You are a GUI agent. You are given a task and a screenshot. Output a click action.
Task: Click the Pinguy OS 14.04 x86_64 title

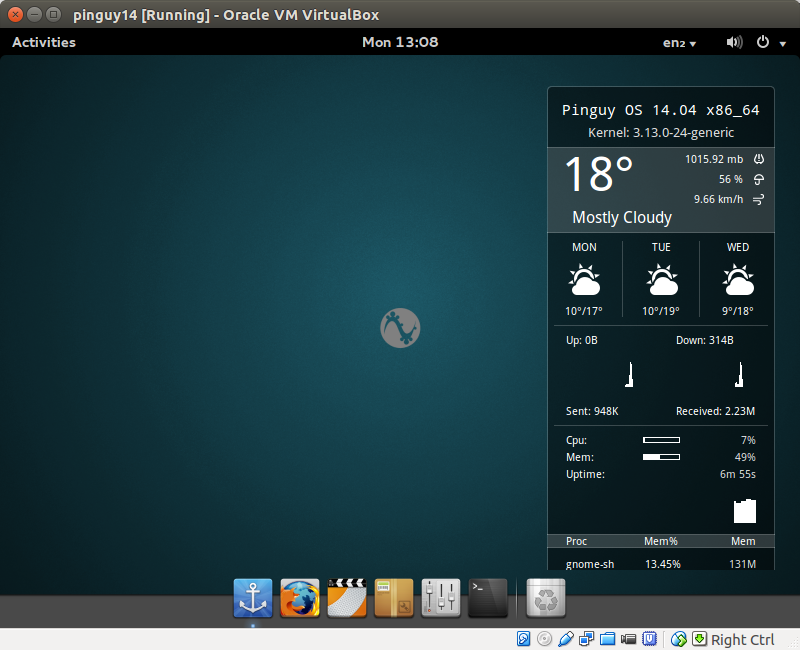(661, 110)
